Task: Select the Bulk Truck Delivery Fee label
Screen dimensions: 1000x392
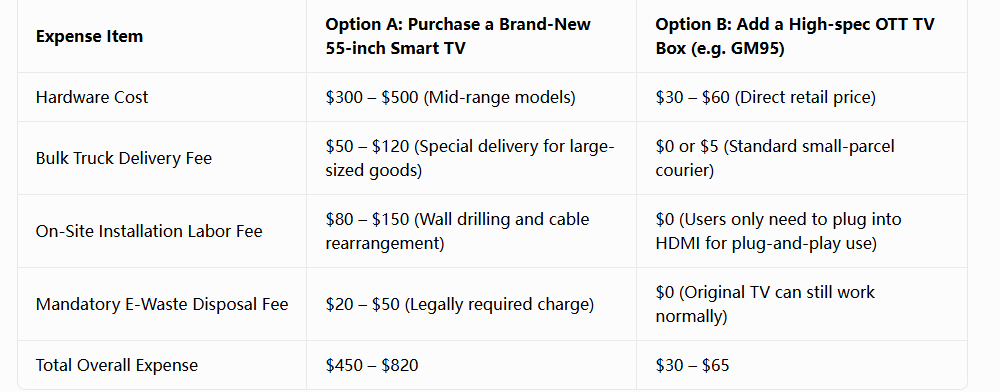Action: [x=124, y=158]
